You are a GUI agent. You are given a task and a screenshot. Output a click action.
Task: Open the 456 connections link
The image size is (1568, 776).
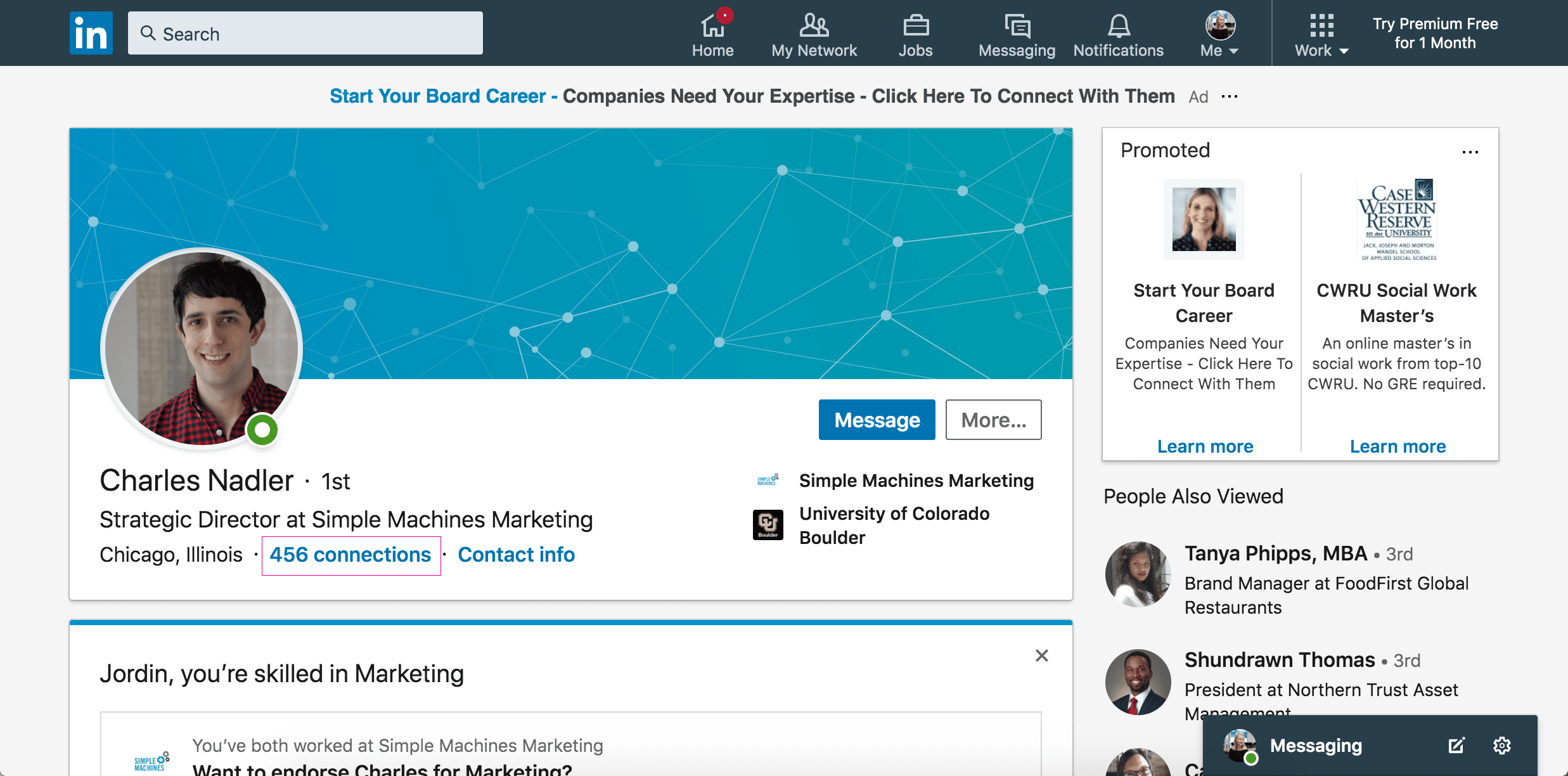pyautogui.click(x=350, y=555)
